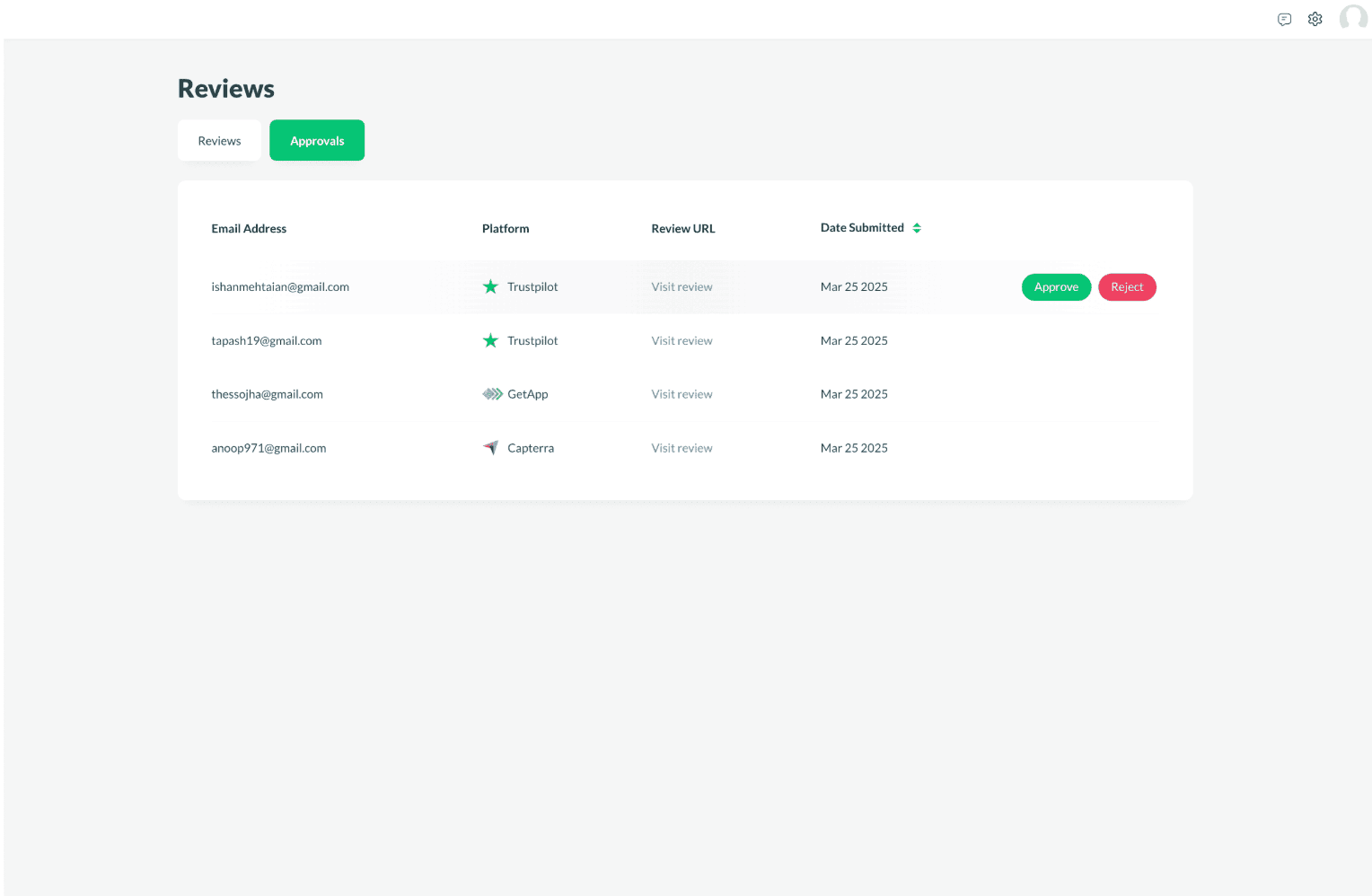Open Visit review link for tapash19@gmail.com
The width and height of the screenshot is (1372, 896).
[682, 340]
